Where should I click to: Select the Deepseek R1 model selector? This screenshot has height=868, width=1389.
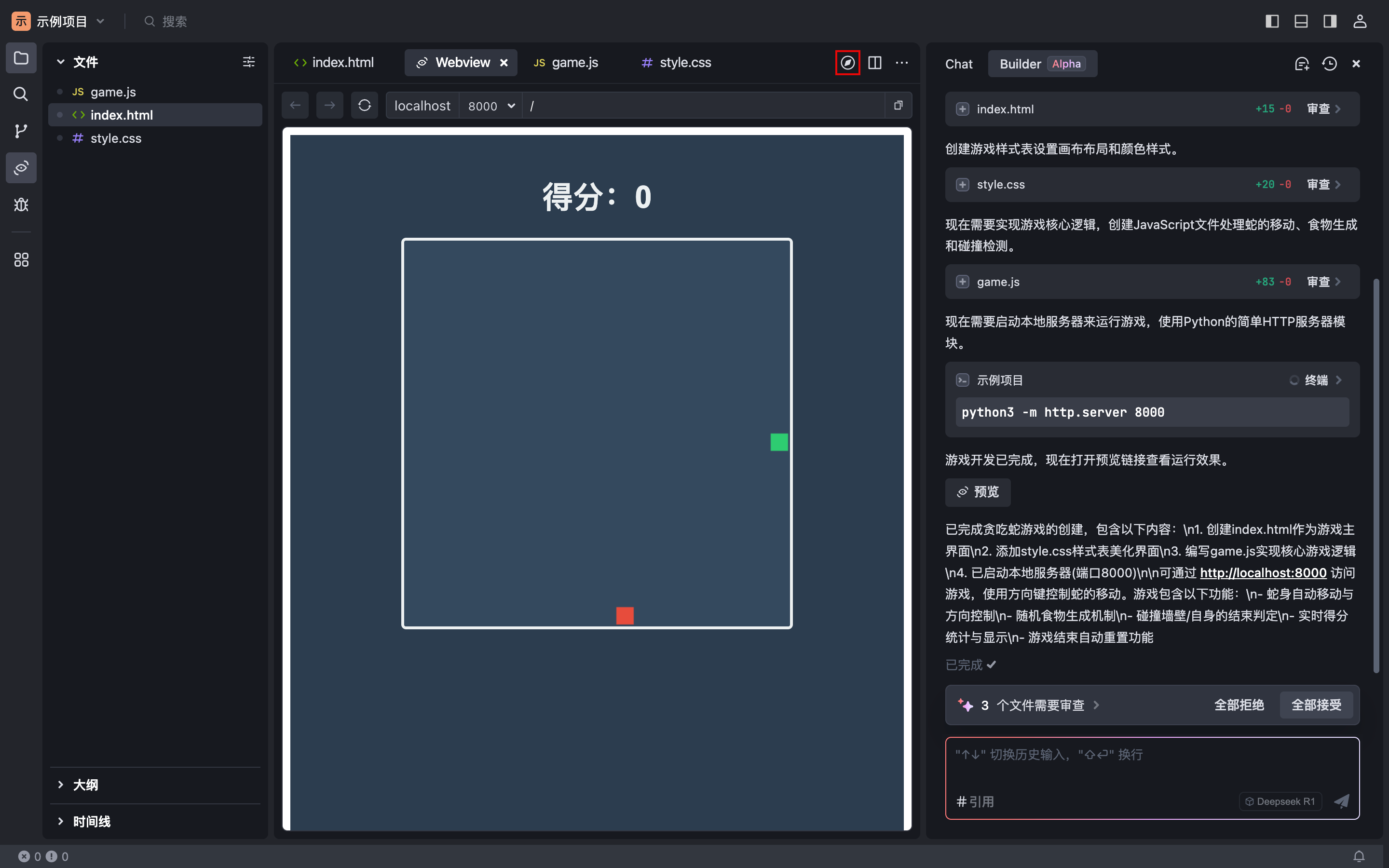pyautogui.click(x=1280, y=801)
